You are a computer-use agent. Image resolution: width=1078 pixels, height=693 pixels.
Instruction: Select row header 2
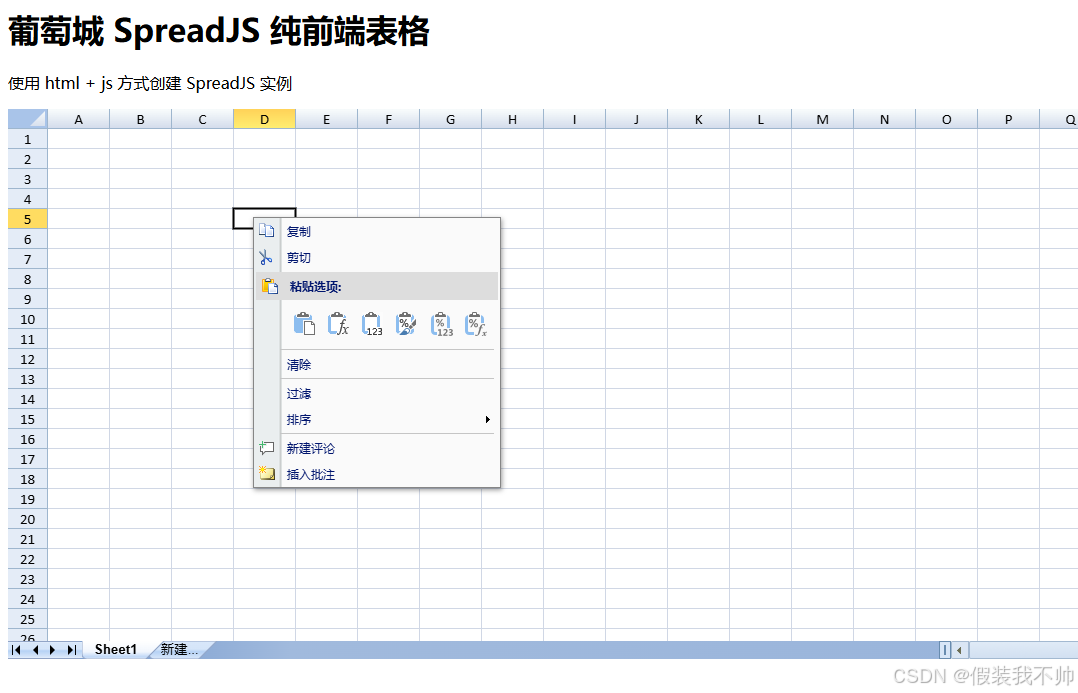(x=28, y=160)
